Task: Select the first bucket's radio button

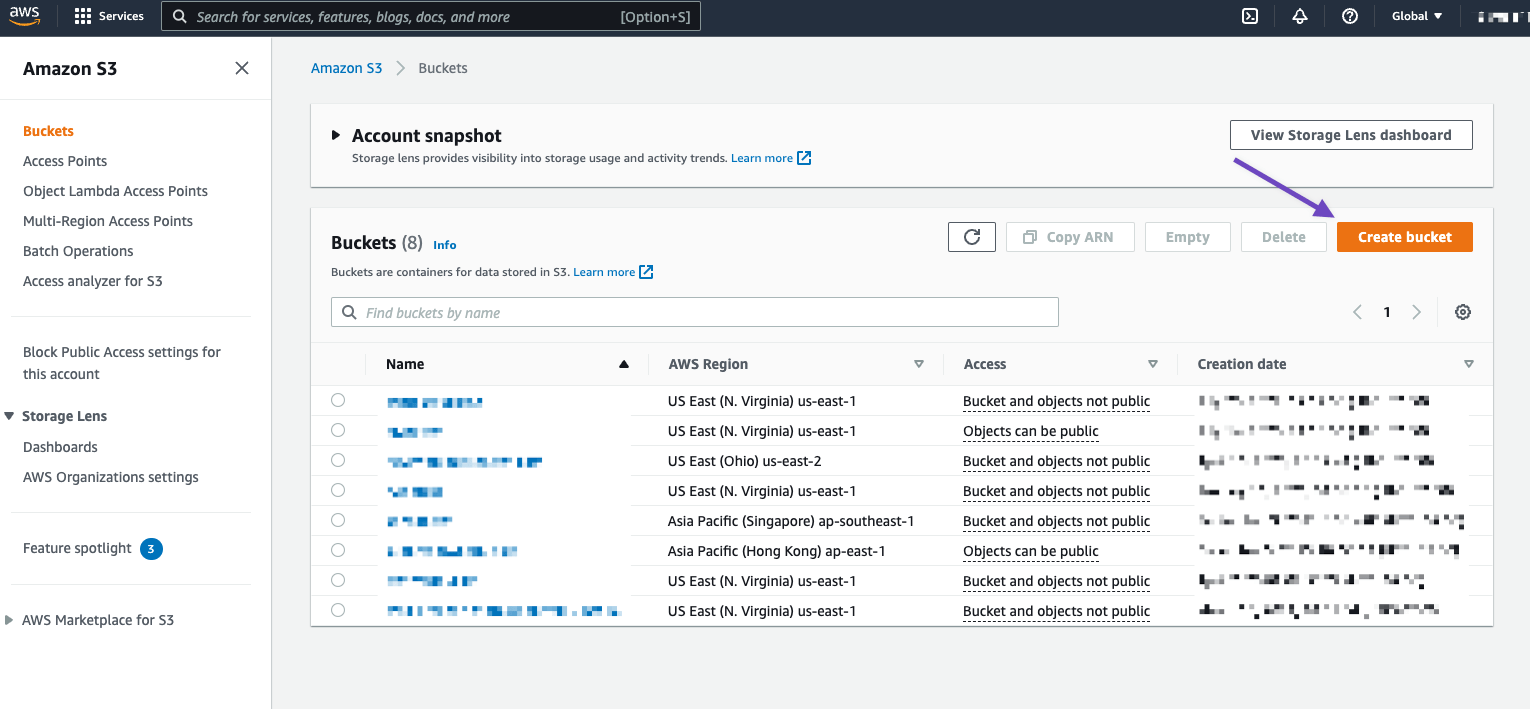Action: coord(340,399)
